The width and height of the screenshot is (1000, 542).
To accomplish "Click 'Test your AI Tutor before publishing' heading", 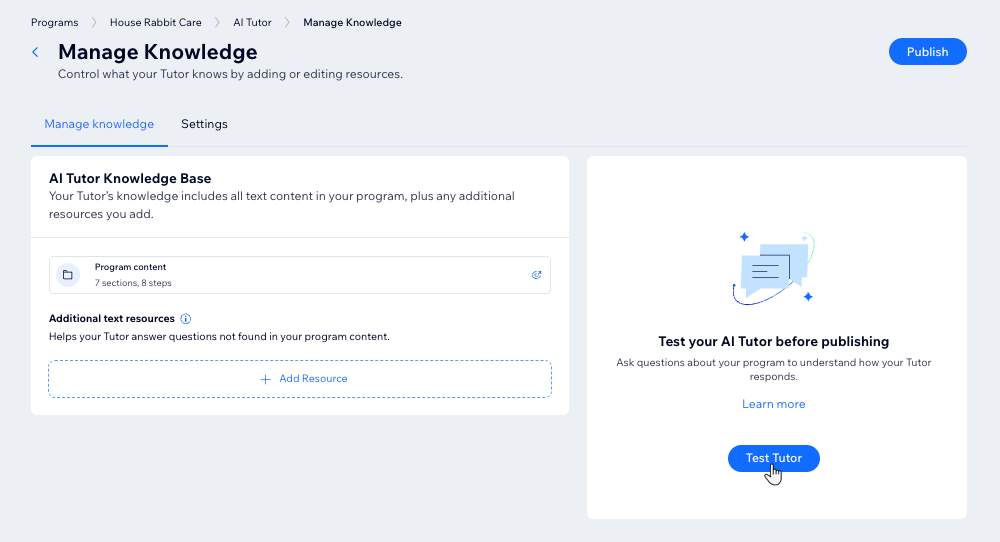I will click(x=774, y=342).
